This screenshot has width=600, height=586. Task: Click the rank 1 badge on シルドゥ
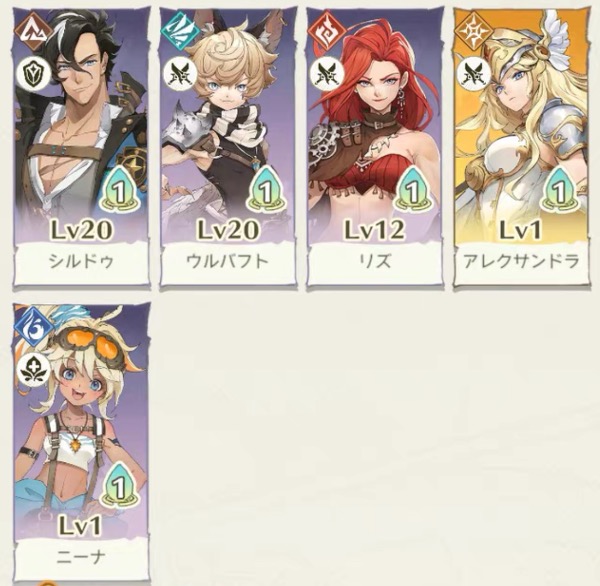tap(120, 190)
